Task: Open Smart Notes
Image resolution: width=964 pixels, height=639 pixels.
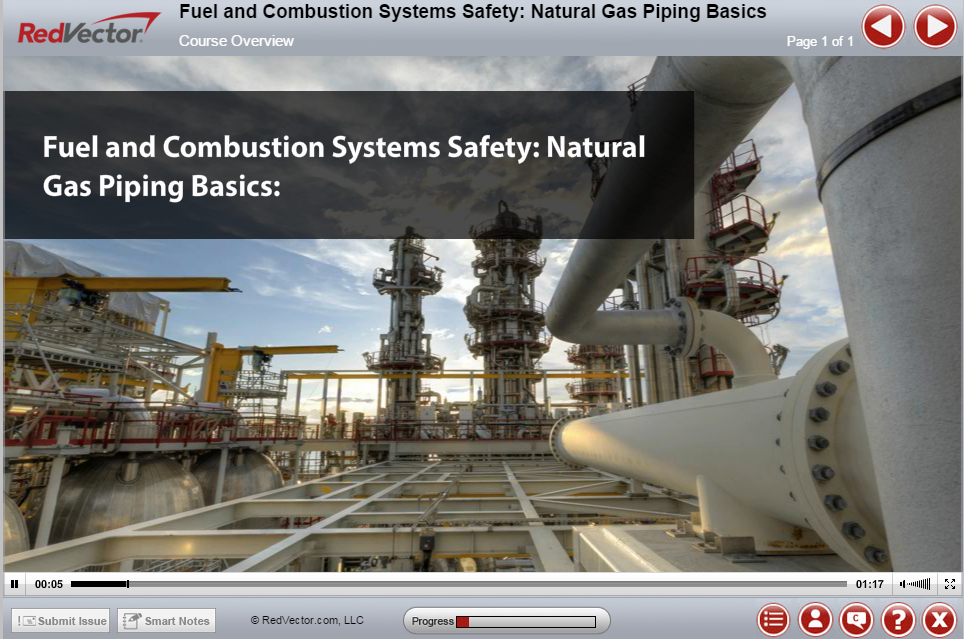Action: pyautogui.click(x=166, y=620)
